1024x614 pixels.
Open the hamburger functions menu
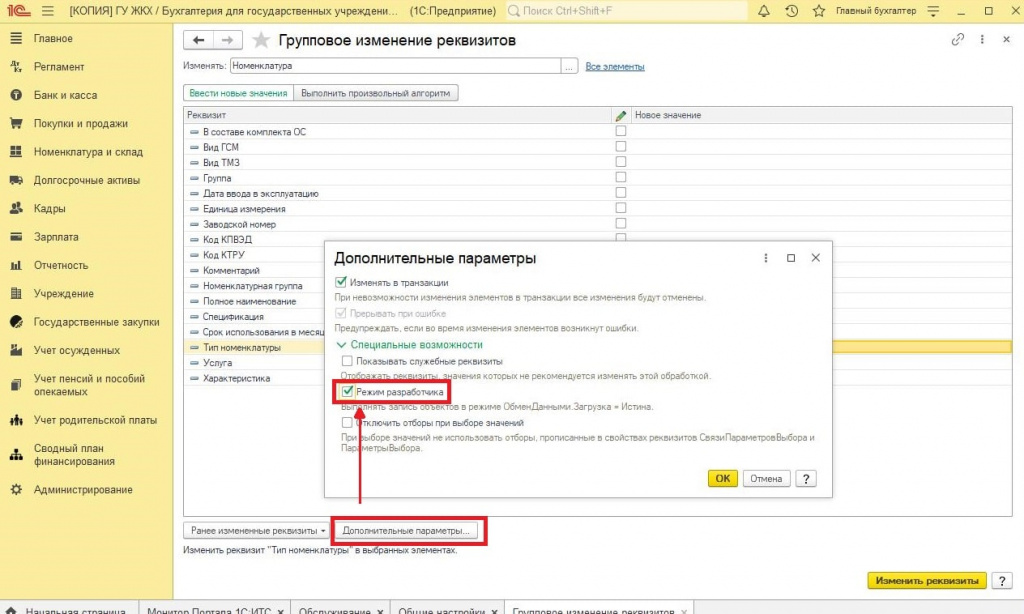point(47,11)
